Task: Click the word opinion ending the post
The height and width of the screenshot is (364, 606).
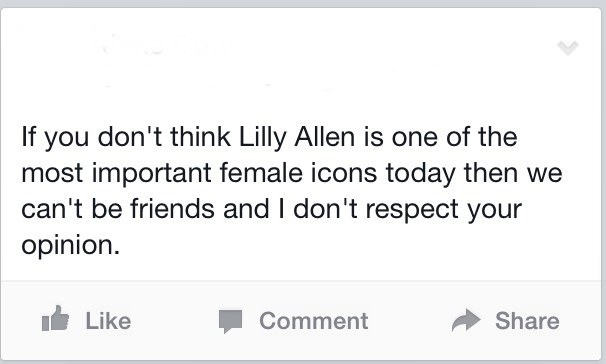Action: [70, 246]
